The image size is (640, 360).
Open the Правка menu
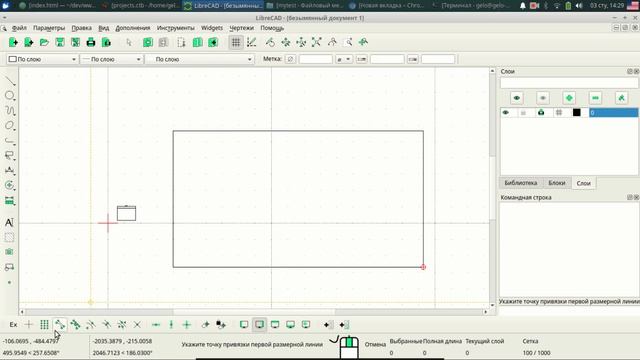tap(81, 28)
